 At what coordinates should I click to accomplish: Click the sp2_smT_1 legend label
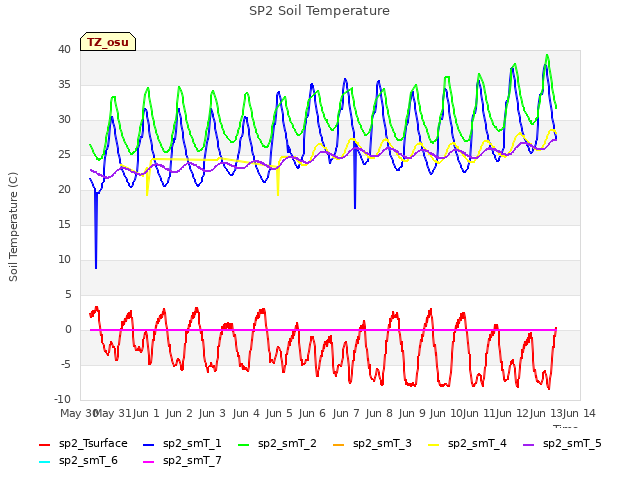click(192, 443)
